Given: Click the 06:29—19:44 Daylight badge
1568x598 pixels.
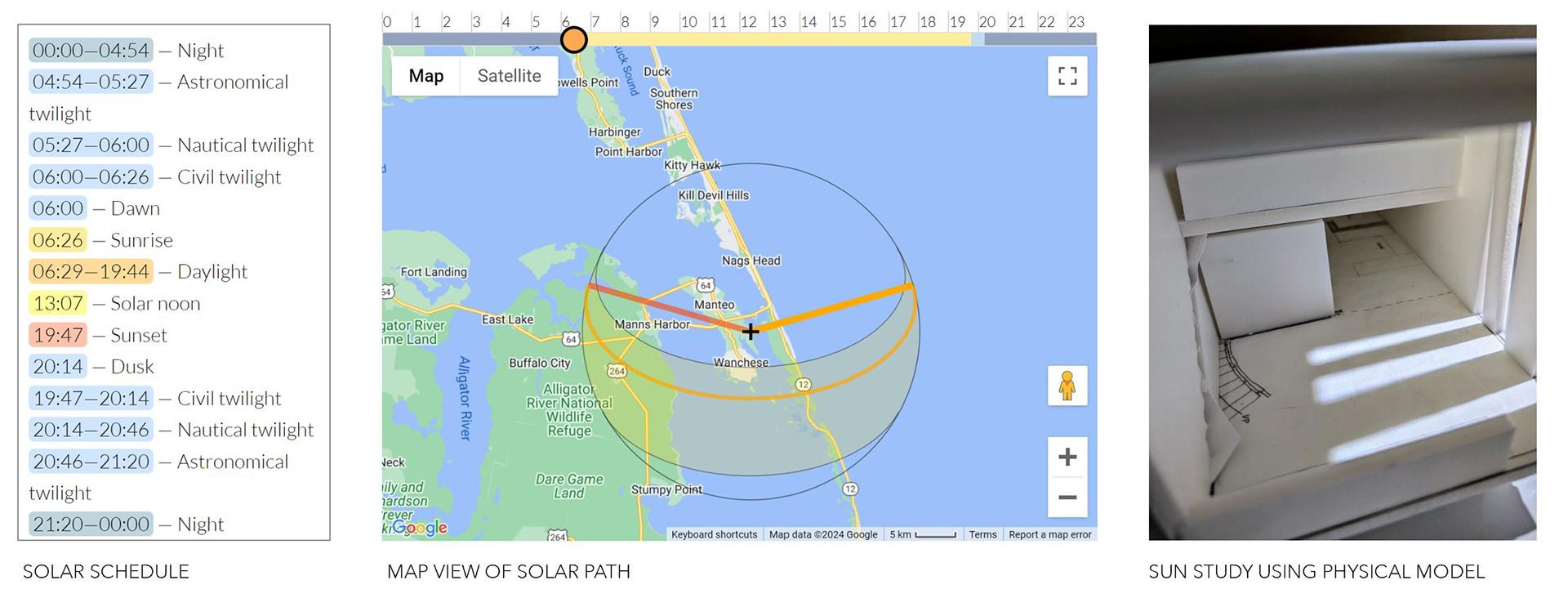Looking at the screenshot, I should [91, 271].
